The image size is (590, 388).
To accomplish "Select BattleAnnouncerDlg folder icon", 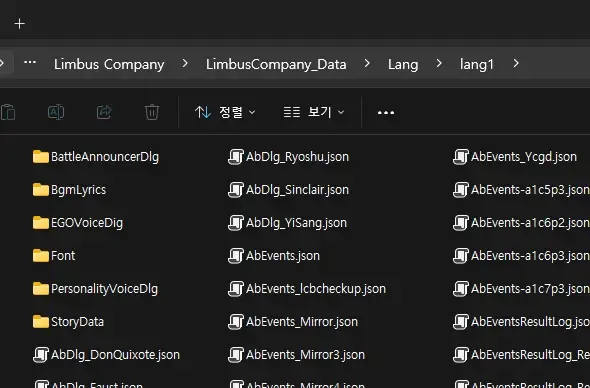I will [x=41, y=157].
